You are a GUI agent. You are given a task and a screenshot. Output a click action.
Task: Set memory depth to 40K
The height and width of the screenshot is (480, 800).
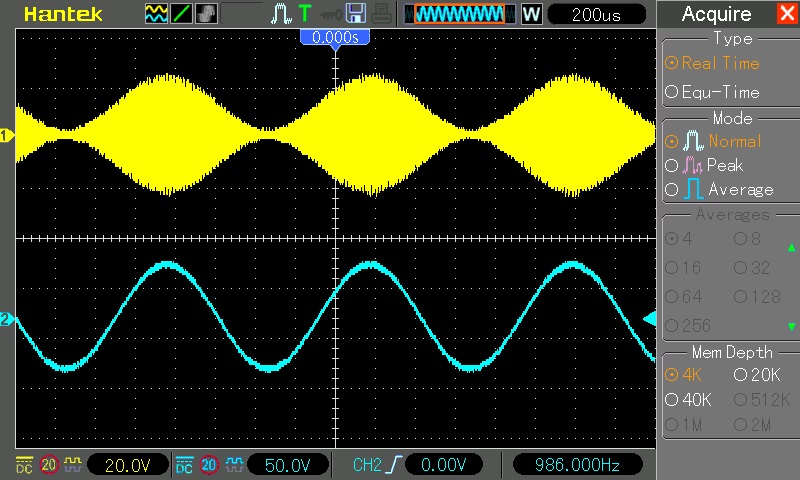pyautogui.click(x=689, y=399)
